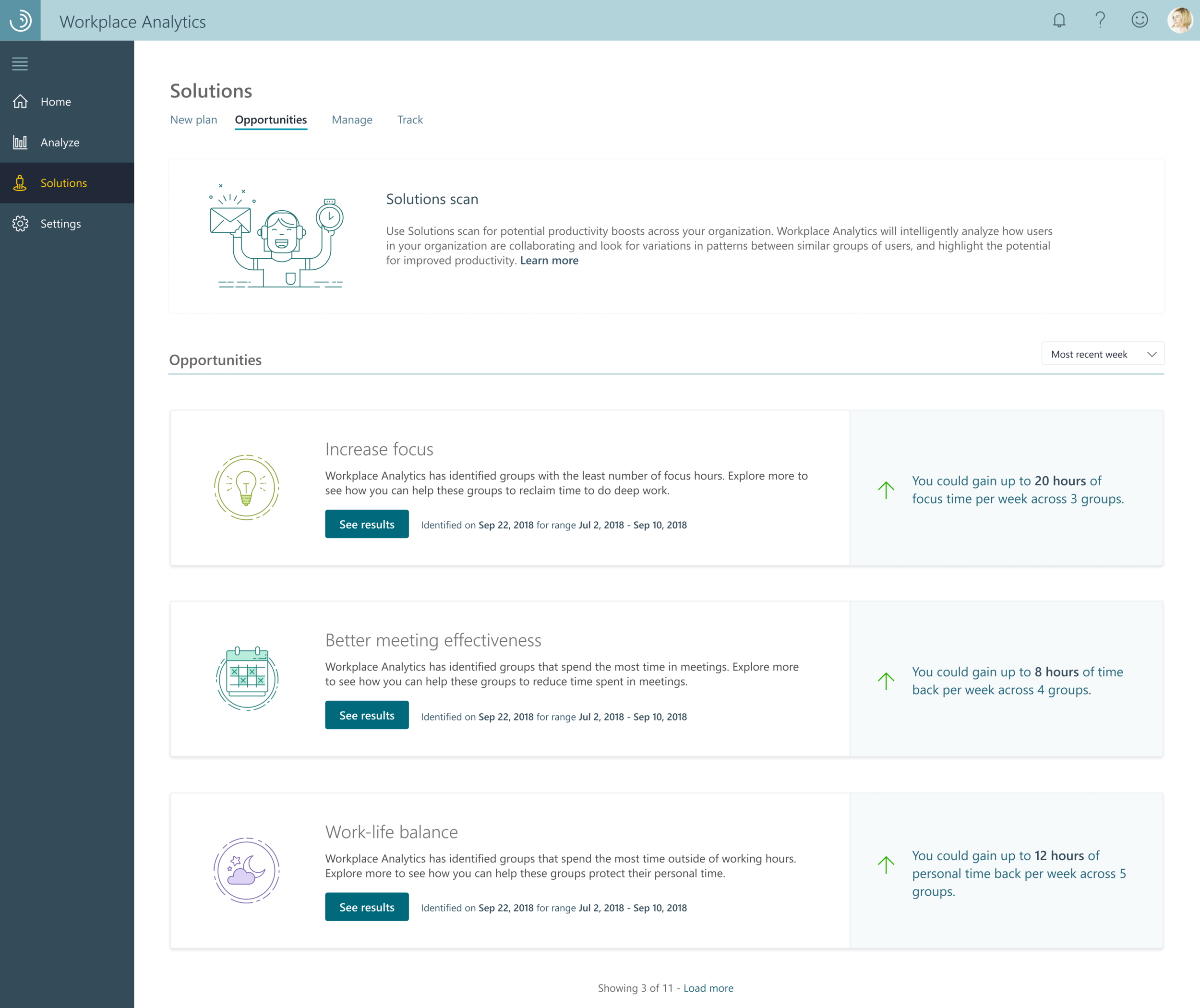The image size is (1200, 1008).
Task: See results for Better meeting effectiveness
Action: 367,715
